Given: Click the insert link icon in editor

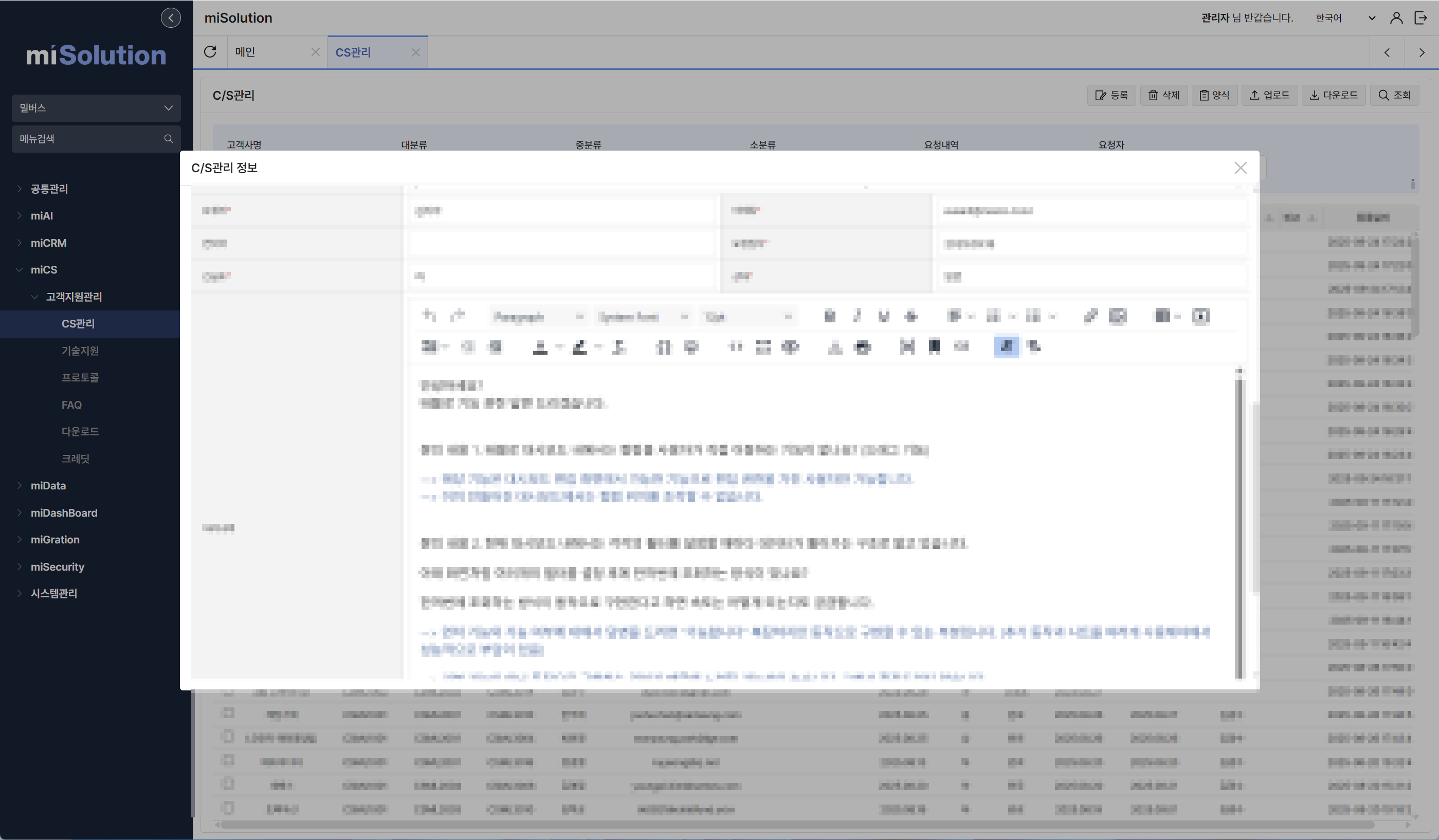Looking at the screenshot, I should click(1090, 316).
